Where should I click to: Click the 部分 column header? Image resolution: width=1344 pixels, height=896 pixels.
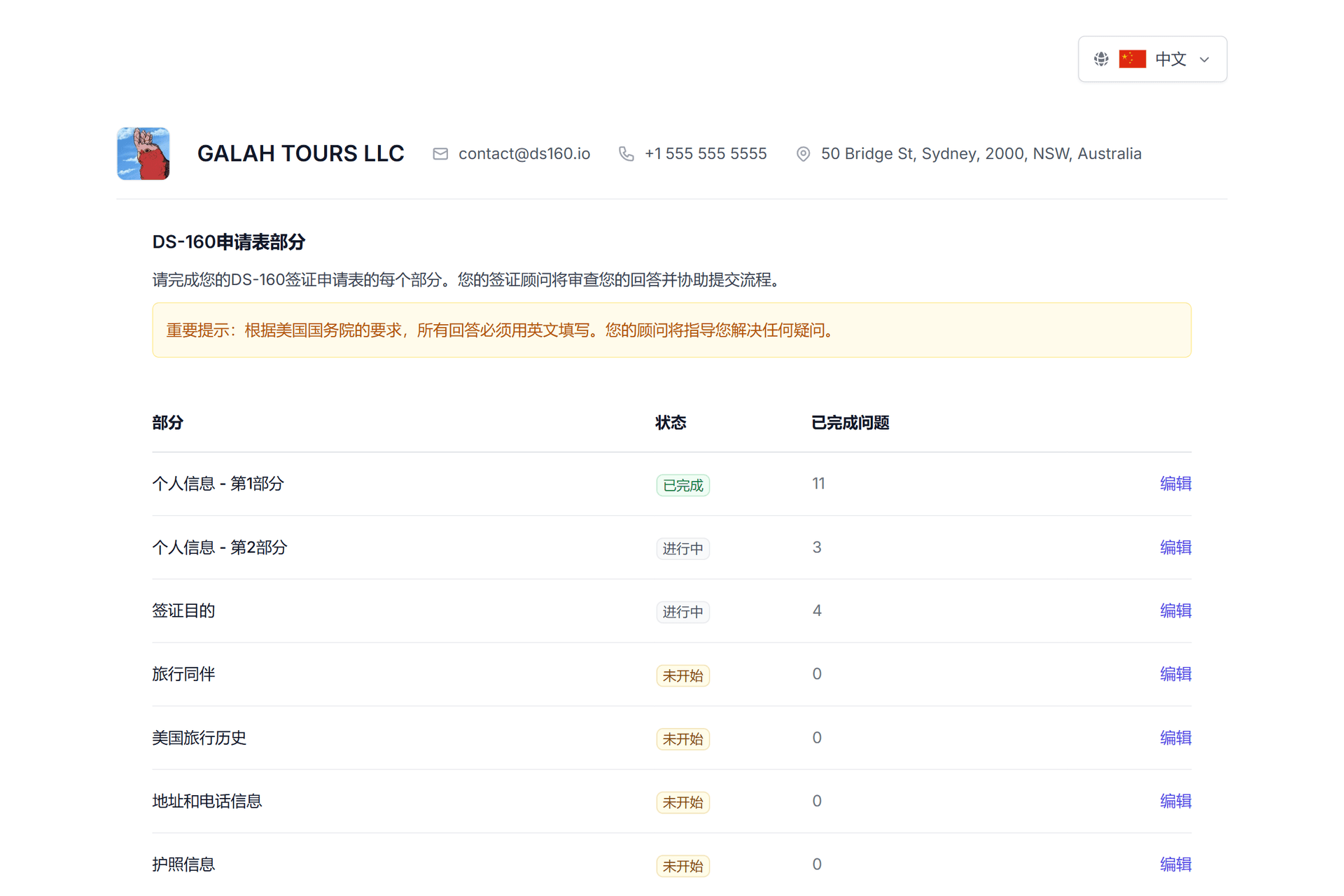[168, 422]
